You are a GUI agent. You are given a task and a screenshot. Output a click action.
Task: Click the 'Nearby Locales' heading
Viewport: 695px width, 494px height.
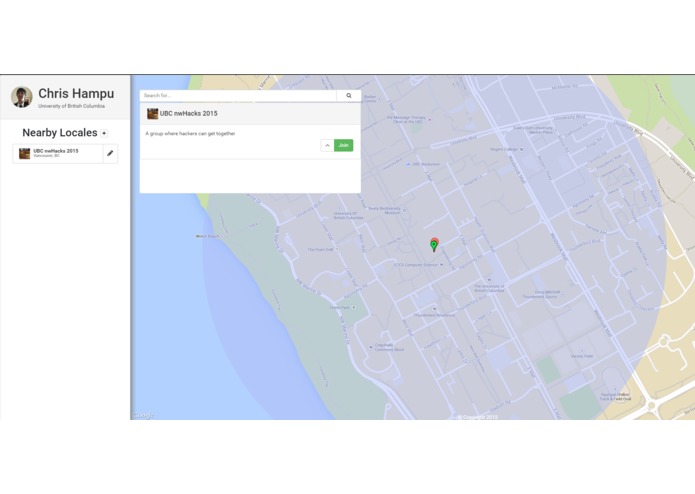[x=60, y=132]
